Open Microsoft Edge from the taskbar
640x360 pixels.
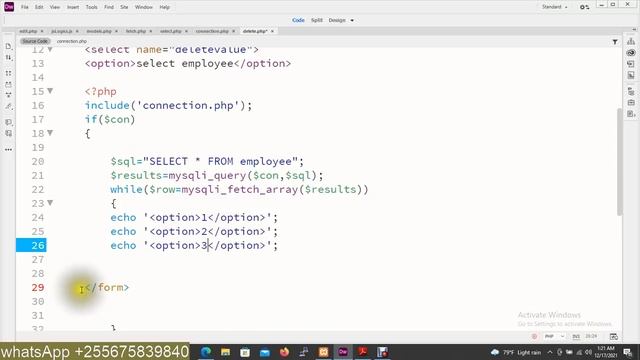click(x=206, y=351)
